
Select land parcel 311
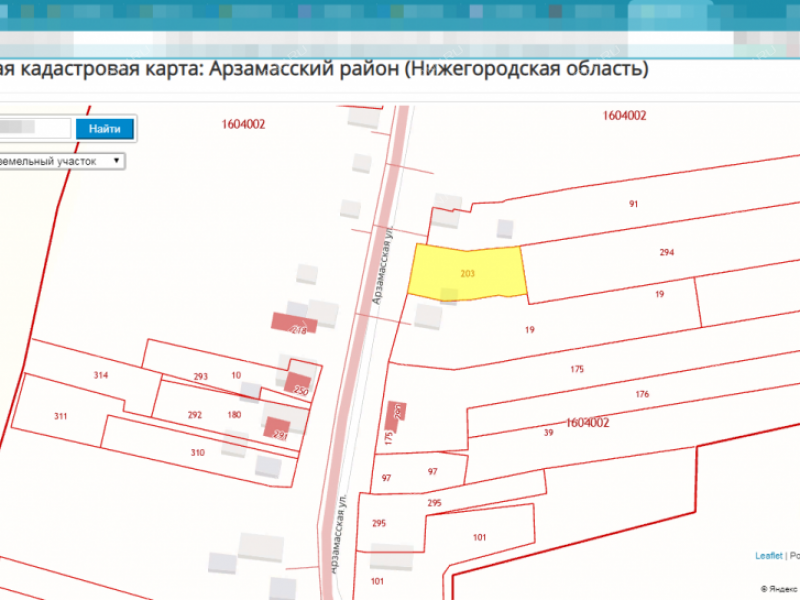60,414
